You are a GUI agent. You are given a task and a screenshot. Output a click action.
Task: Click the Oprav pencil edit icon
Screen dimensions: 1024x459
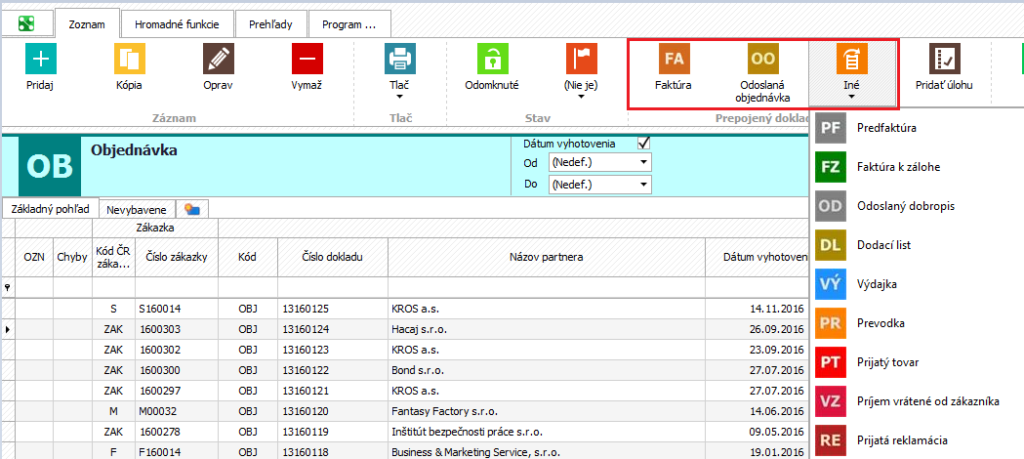218,59
